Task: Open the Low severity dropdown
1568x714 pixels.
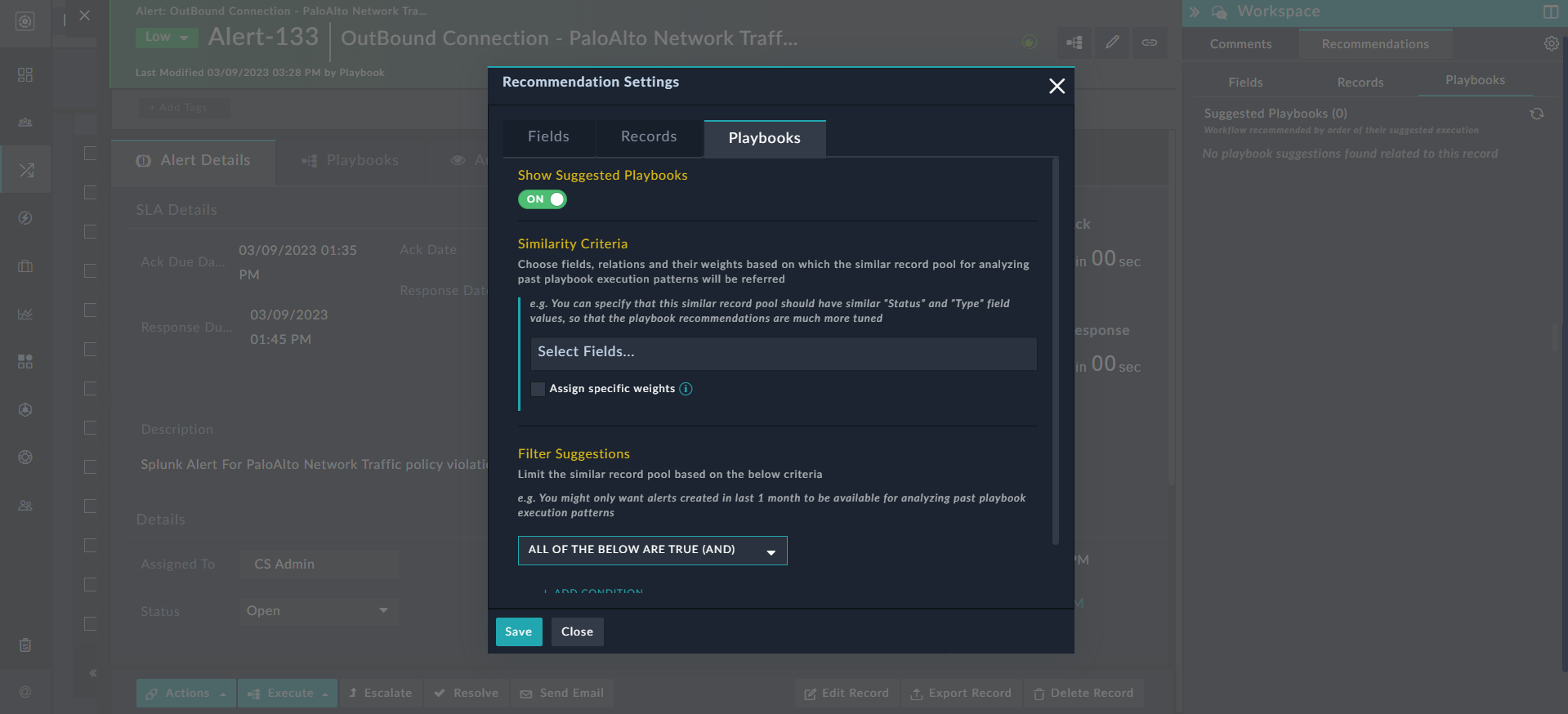Action: [167, 38]
